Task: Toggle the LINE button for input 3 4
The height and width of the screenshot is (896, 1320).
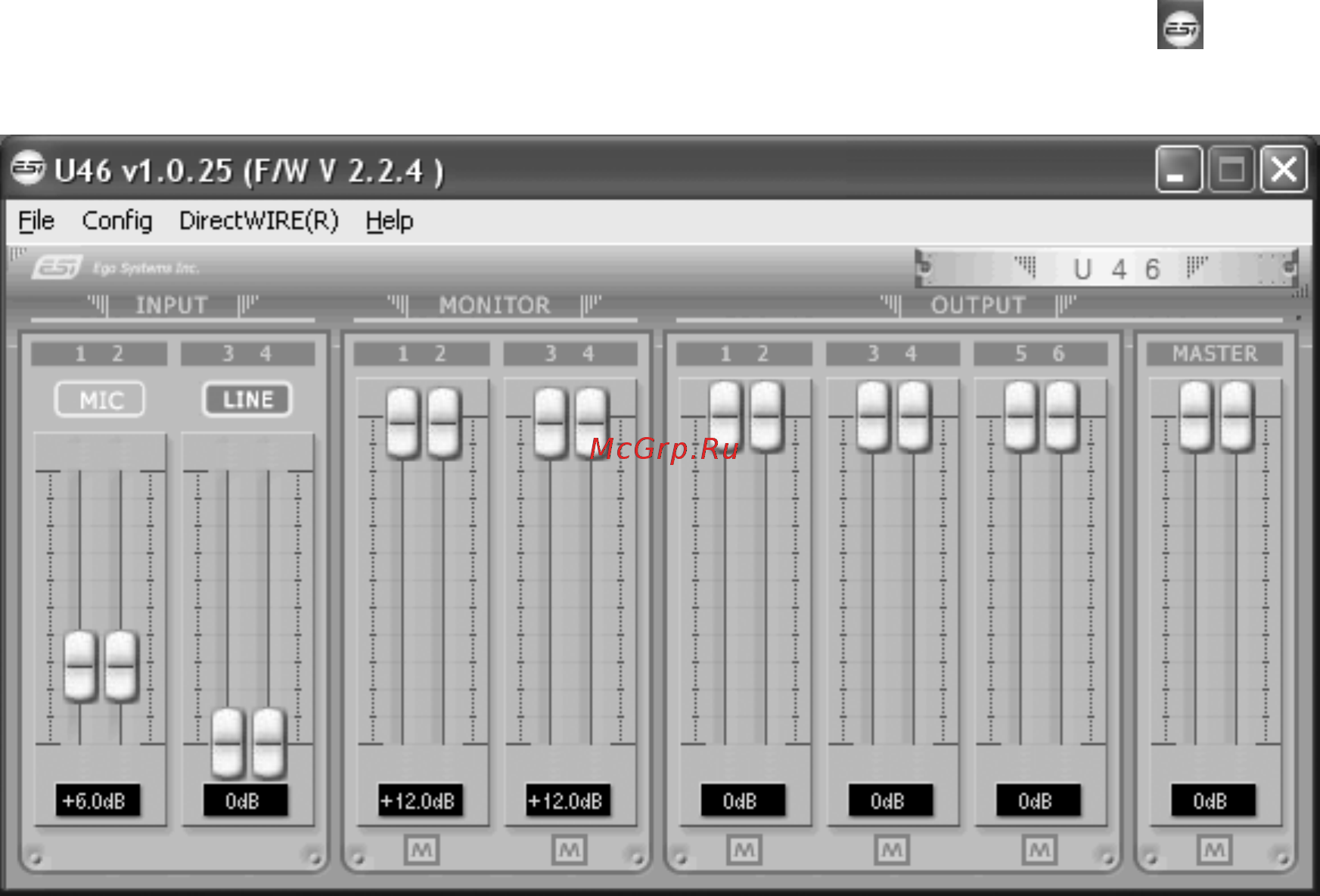Action: (x=247, y=399)
